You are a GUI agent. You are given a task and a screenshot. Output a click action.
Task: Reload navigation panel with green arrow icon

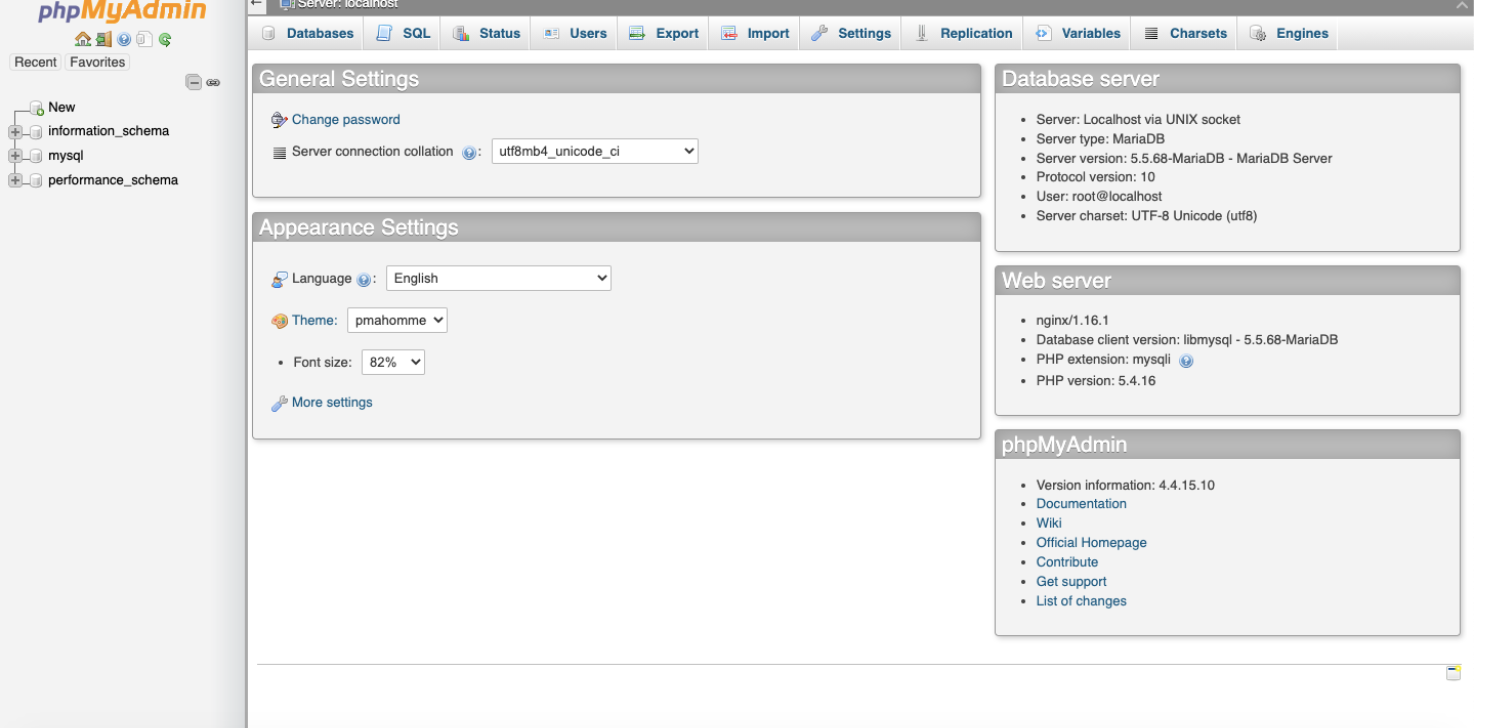pyautogui.click(x=165, y=40)
